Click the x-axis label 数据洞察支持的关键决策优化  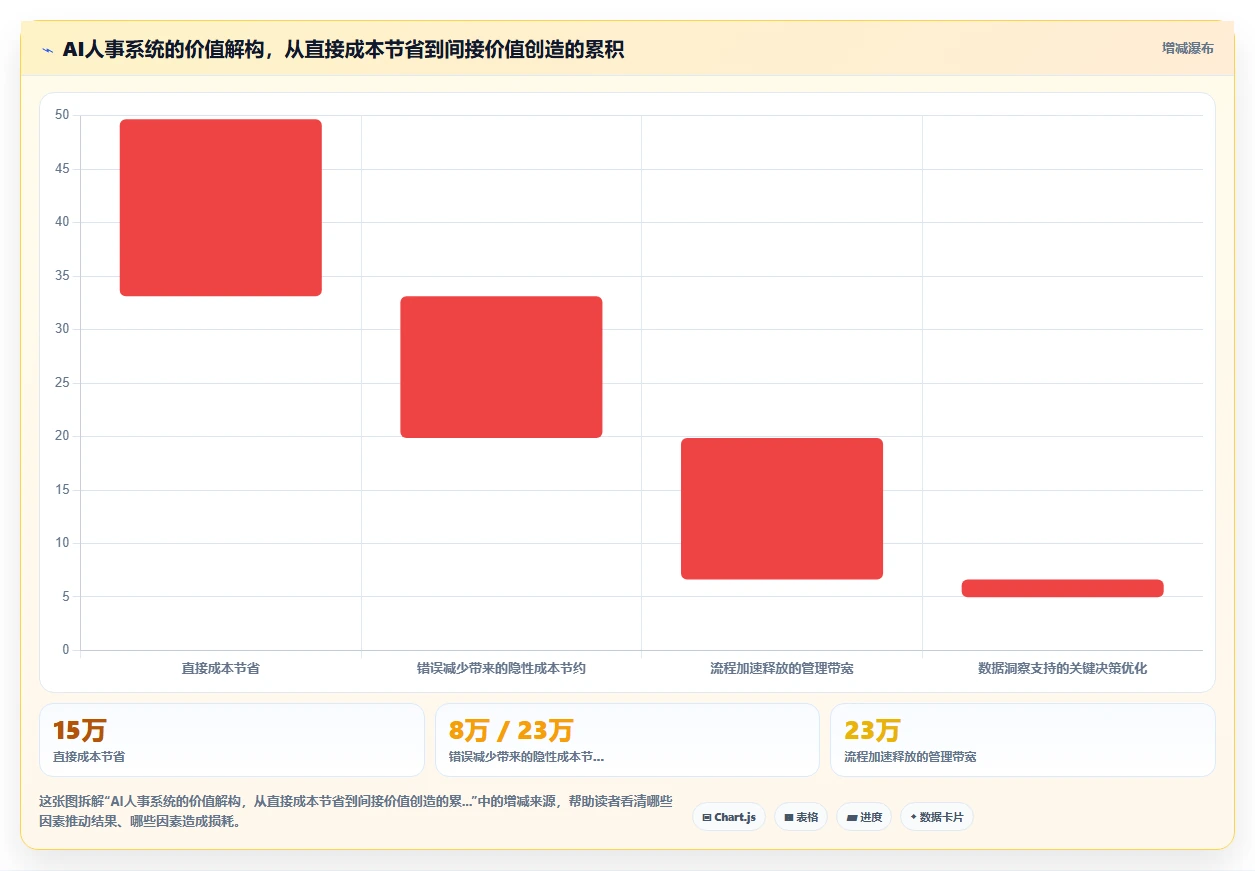click(x=1063, y=668)
